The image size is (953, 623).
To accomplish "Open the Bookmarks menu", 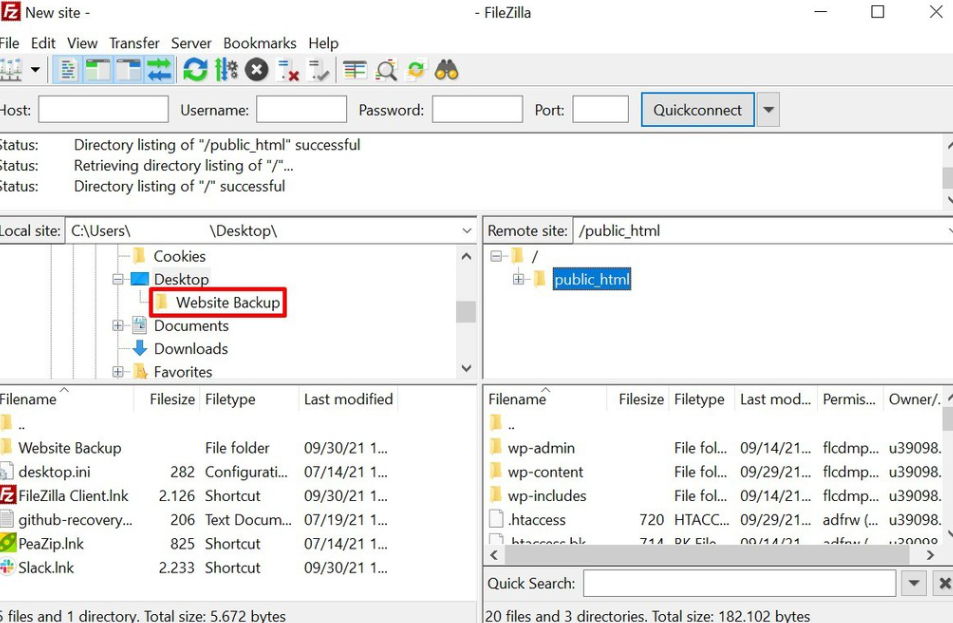I will tap(260, 43).
